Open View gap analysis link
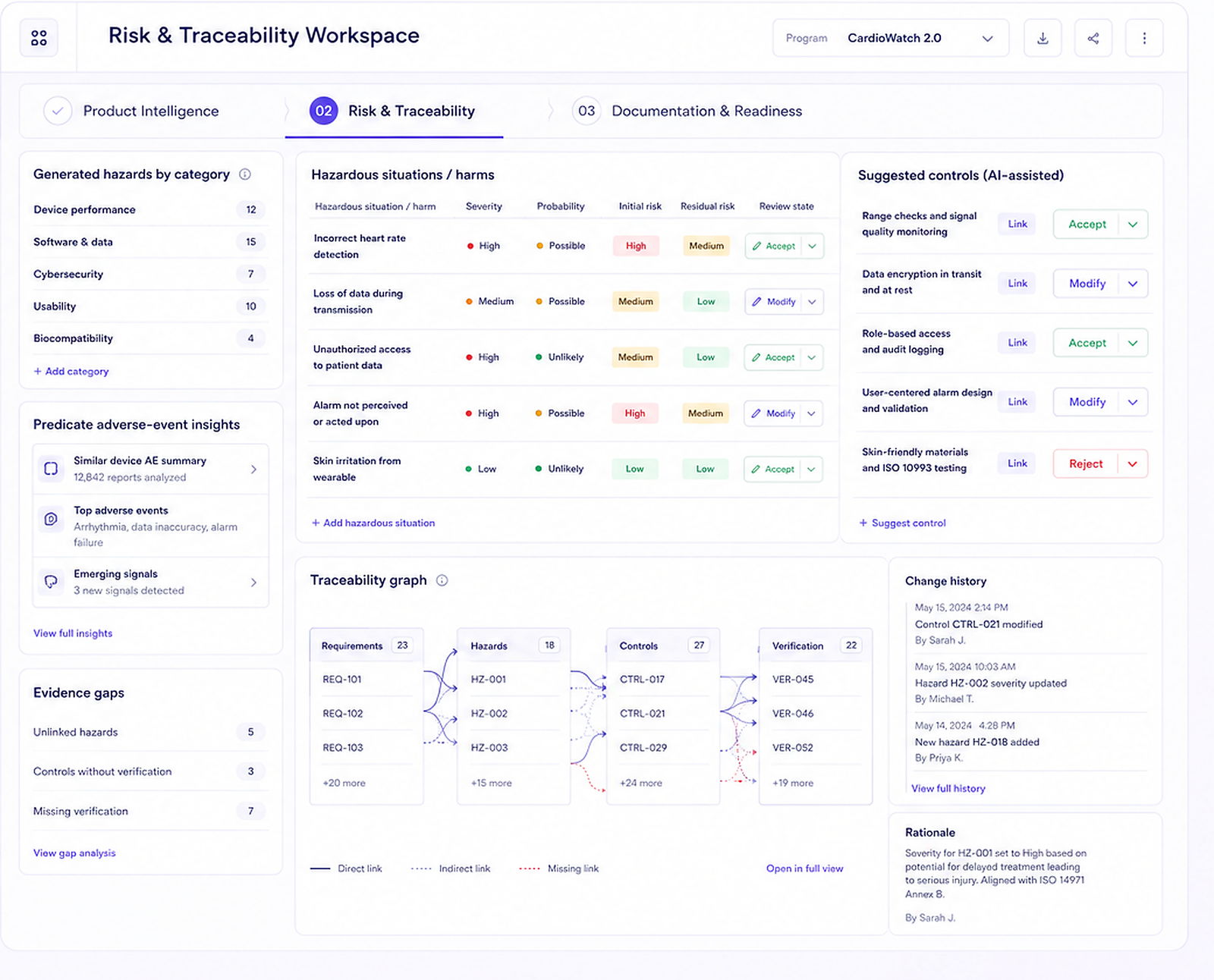 74,853
